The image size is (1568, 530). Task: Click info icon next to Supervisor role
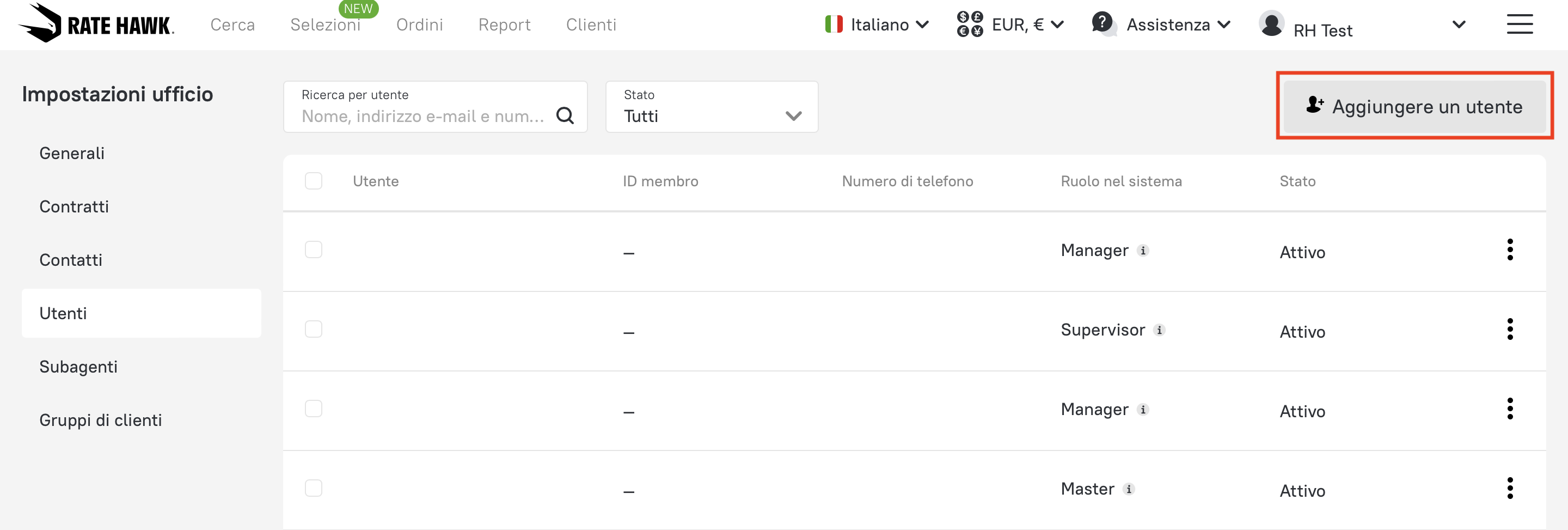(x=1160, y=330)
